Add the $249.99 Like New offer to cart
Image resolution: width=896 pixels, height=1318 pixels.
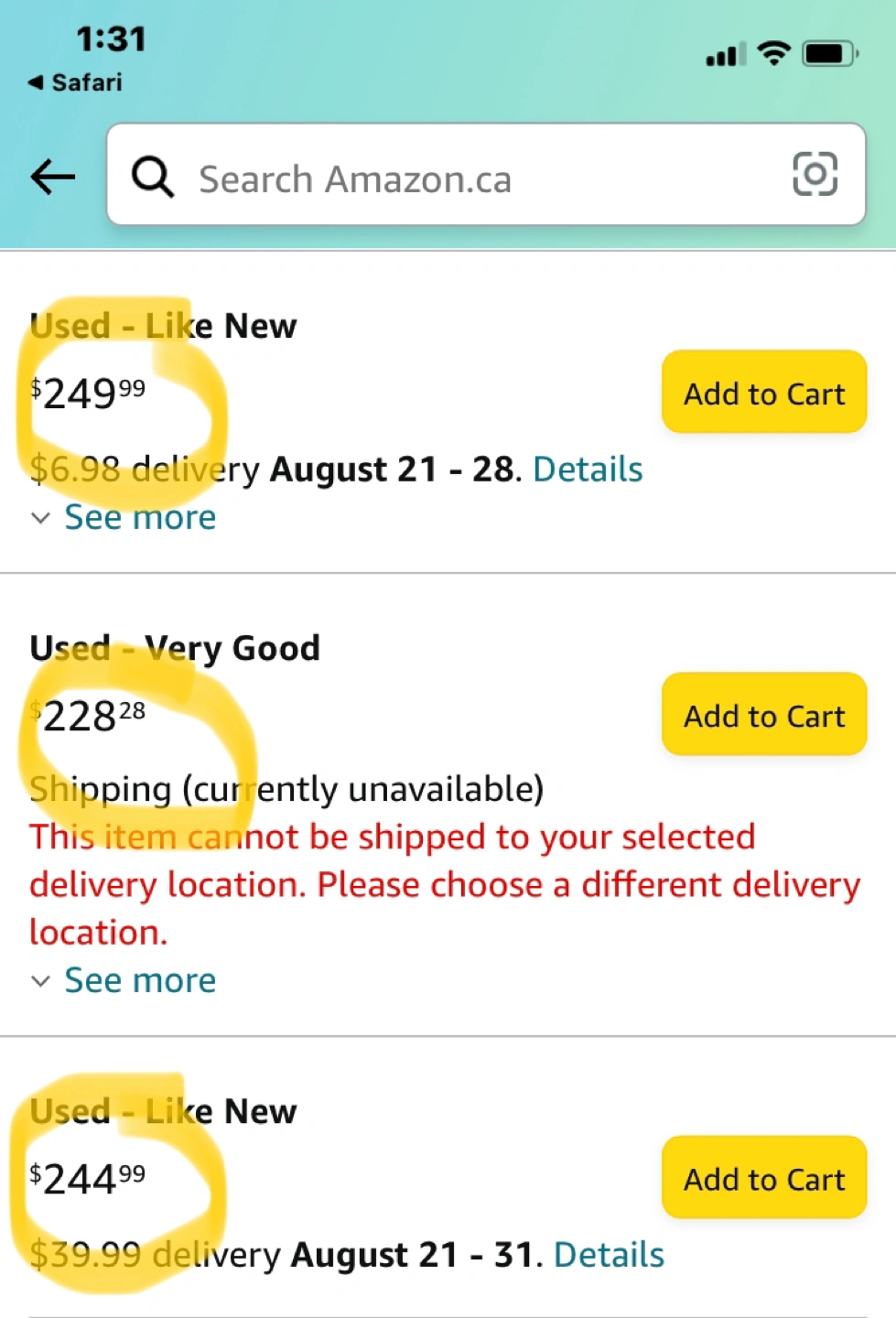coord(764,393)
